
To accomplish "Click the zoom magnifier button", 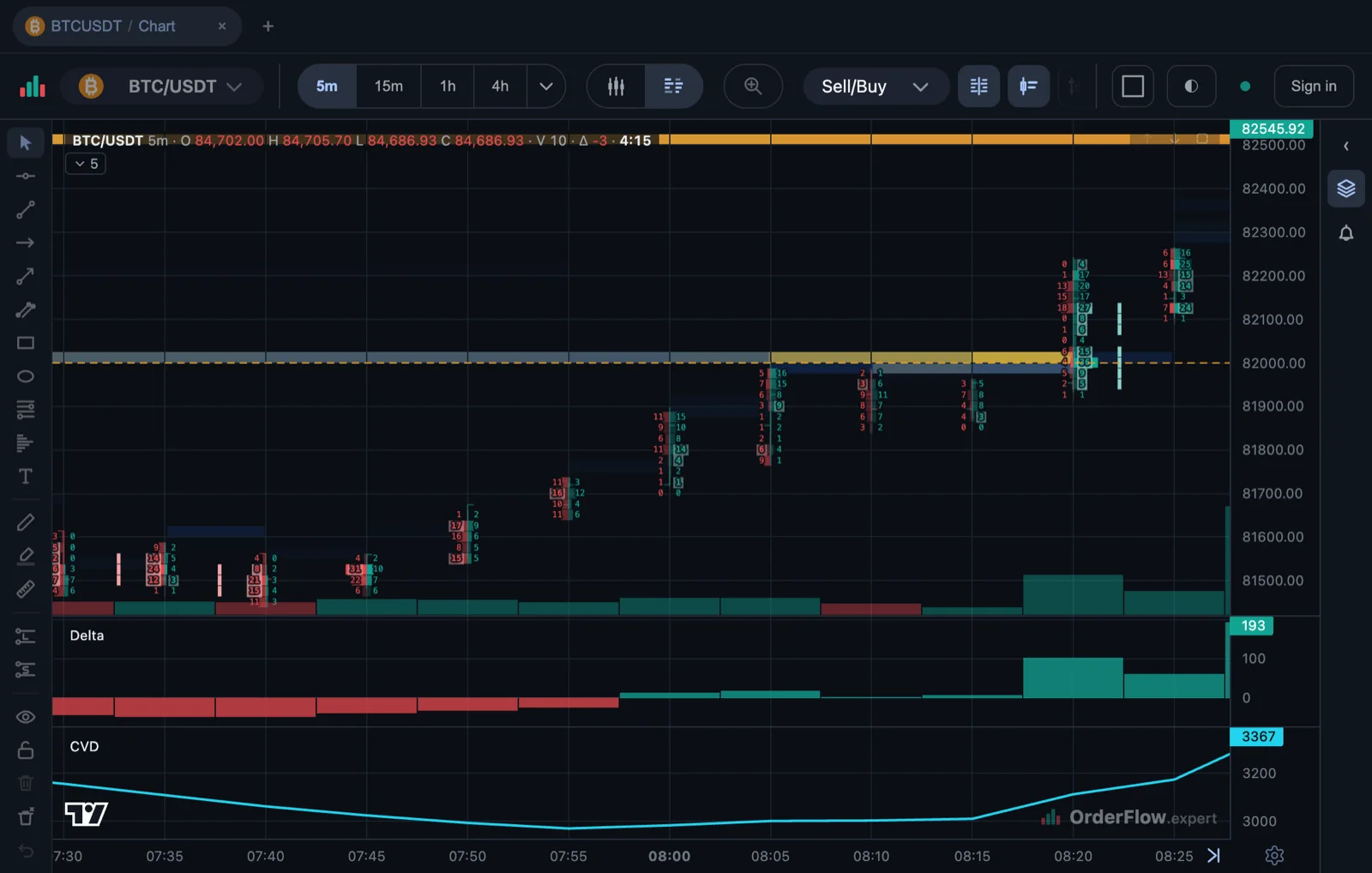I will (x=753, y=86).
